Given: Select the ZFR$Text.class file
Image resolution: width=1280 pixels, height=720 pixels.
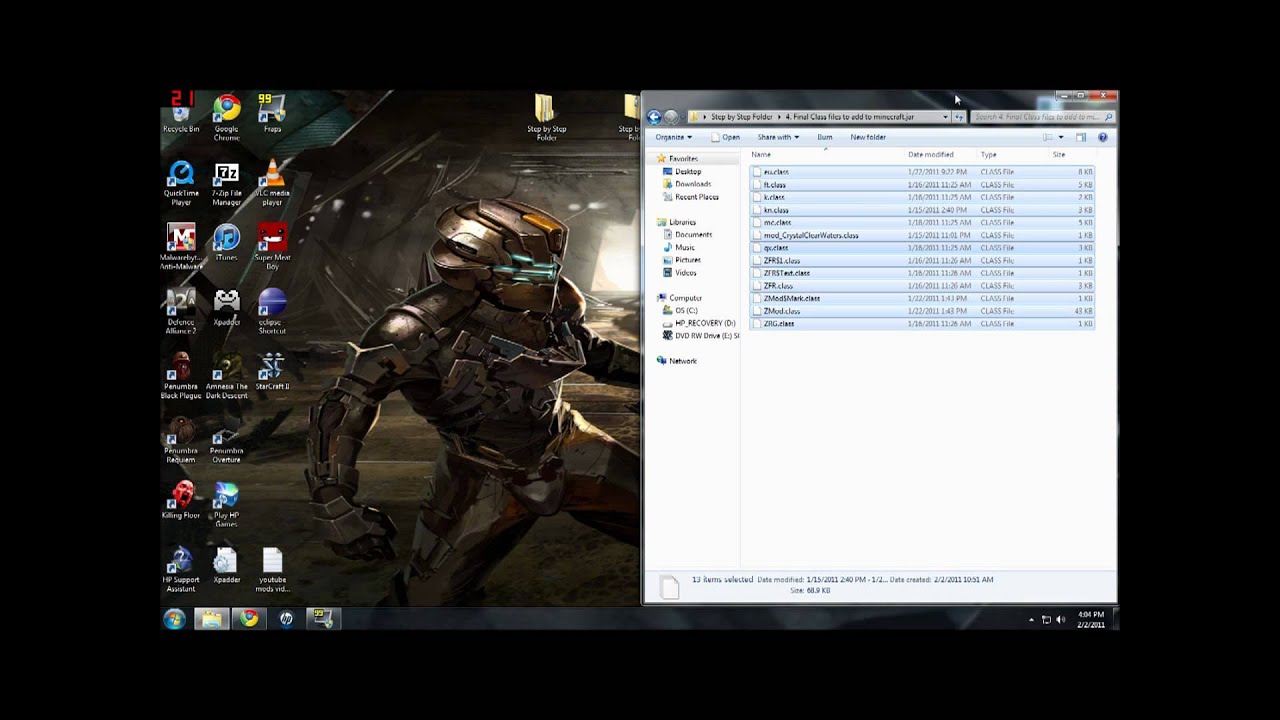Looking at the screenshot, I should click(922, 273).
